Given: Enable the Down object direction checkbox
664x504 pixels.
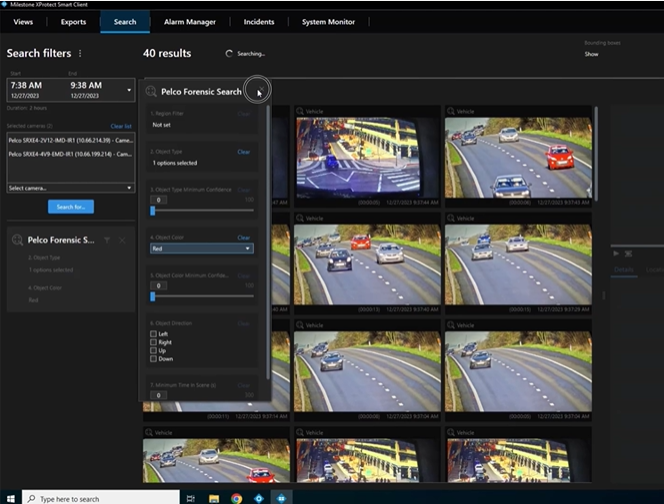Looking at the screenshot, I should coord(152,358).
